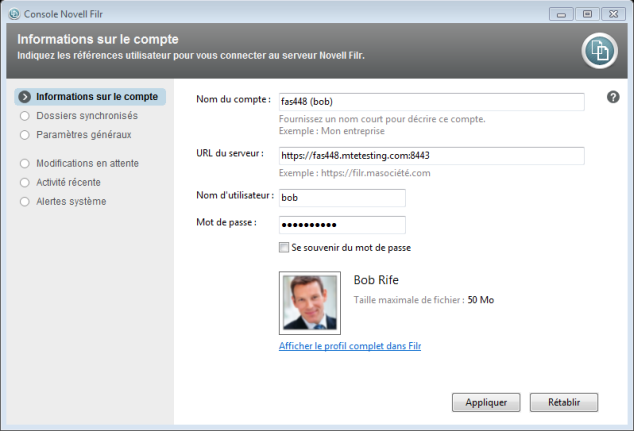Image resolution: width=634 pixels, height=431 pixels.
Task: Enable Se souvenir du mot de passe
Action: coord(284,247)
